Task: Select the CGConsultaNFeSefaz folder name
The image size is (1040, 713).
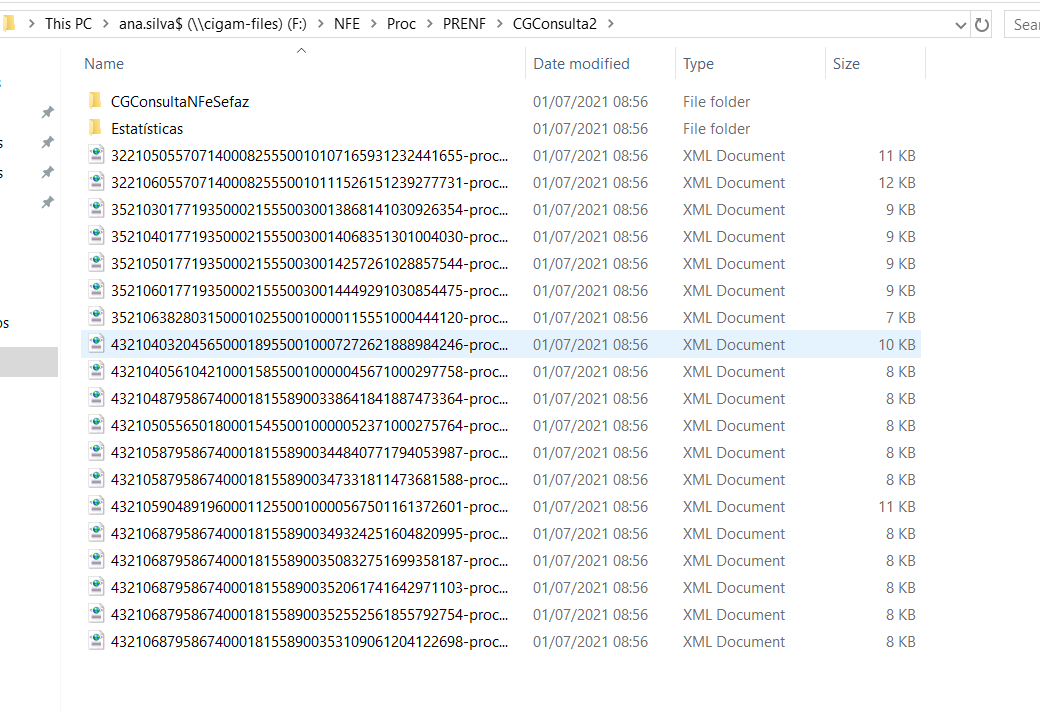Action: (180, 101)
